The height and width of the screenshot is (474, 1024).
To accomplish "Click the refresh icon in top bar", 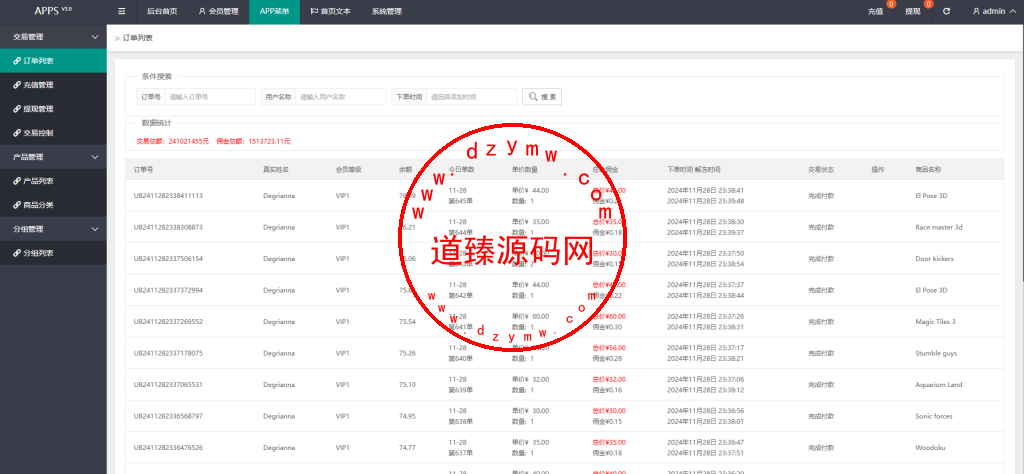I will (x=946, y=11).
